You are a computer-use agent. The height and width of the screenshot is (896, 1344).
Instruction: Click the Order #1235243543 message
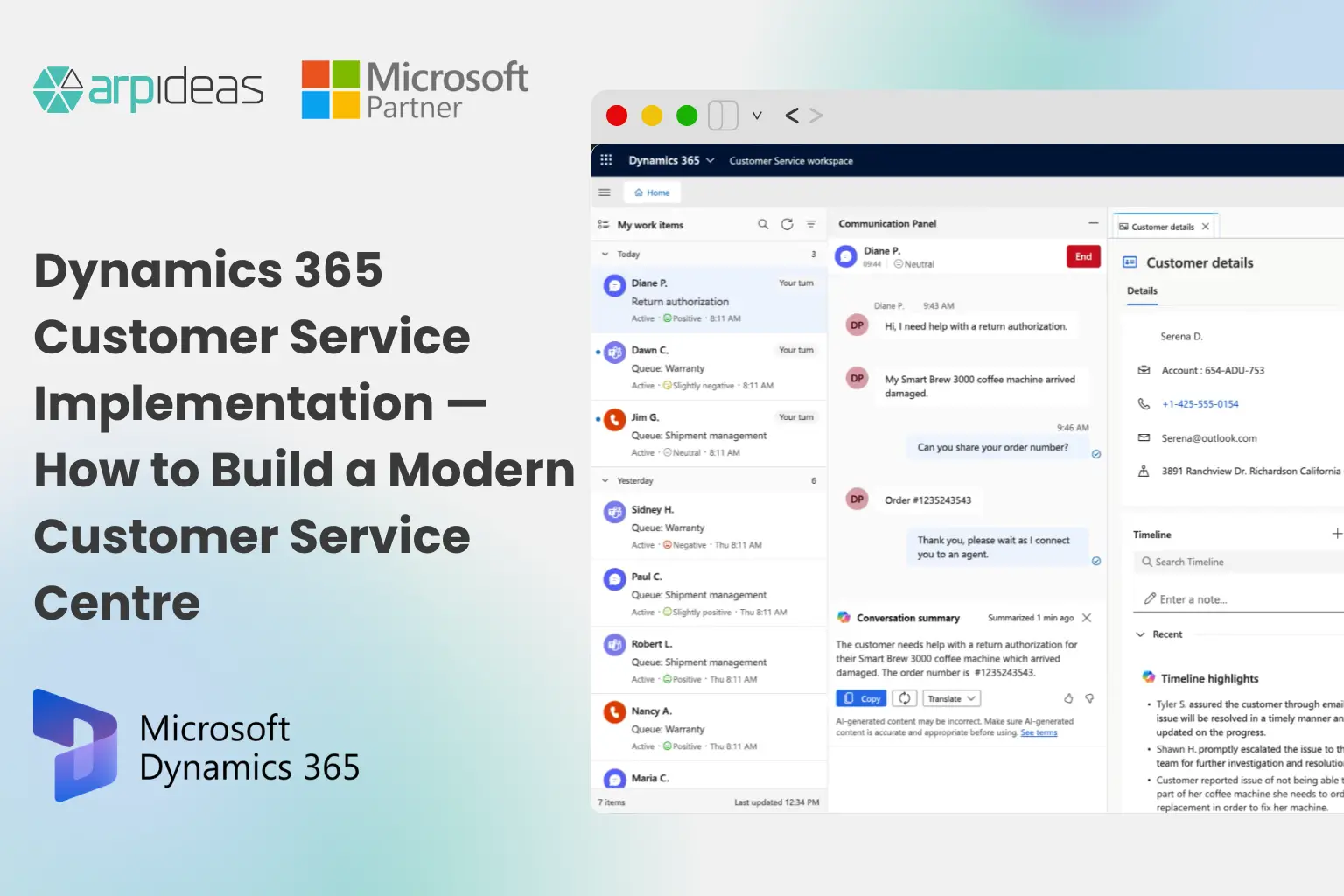927,500
